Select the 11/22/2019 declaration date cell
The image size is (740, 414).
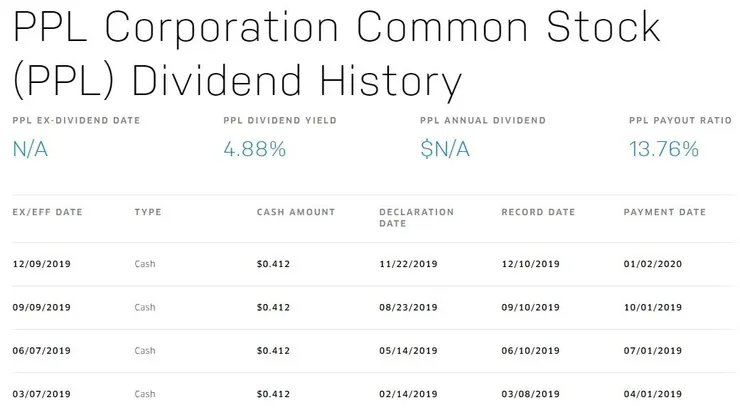tap(409, 265)
